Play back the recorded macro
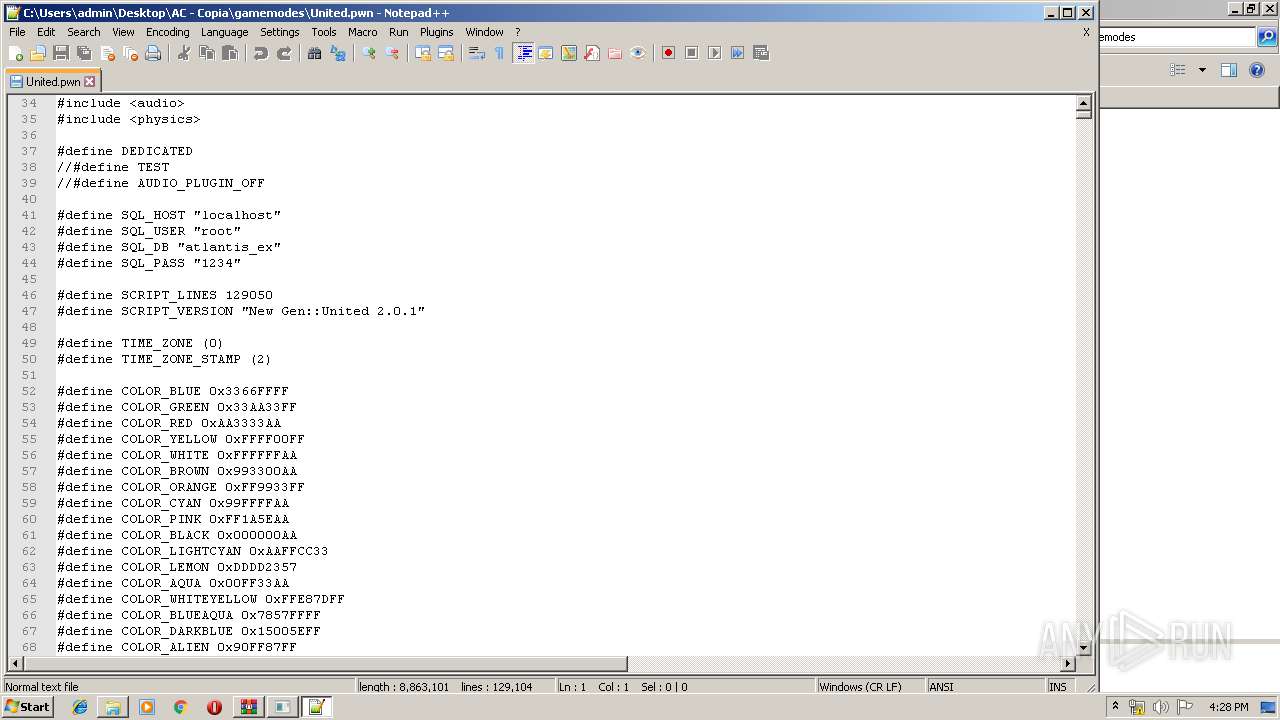Screen dimensions: 1280x720 click(x=715, y=53)
